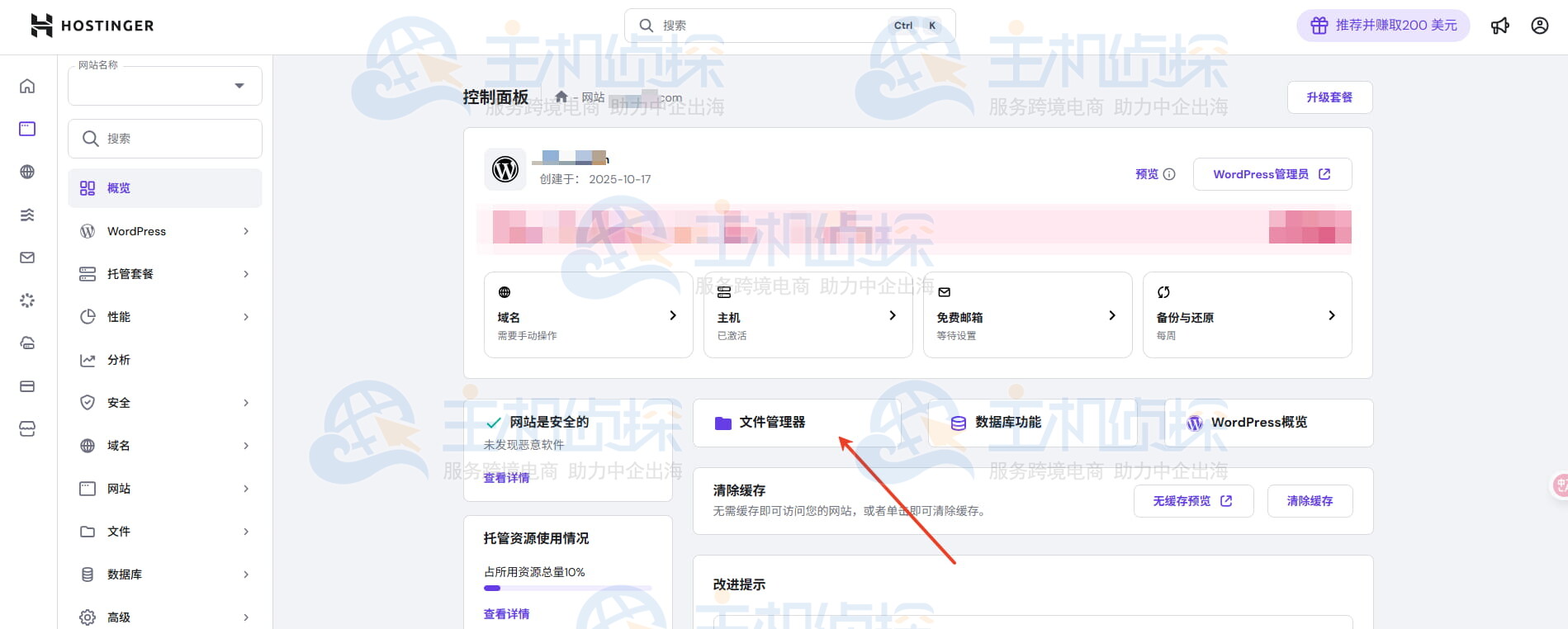1568x629 pixels.
Task: Click 查看详情 under resource usage
Action: (x=507, y=614)
